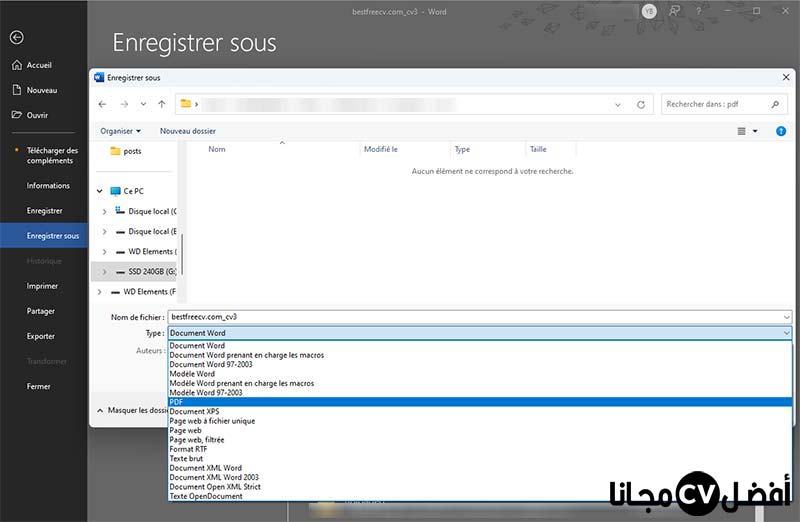This screenshot has height=522, width=800.
Task: Expand Disque local (E:) node
Action: coord(104,232)
